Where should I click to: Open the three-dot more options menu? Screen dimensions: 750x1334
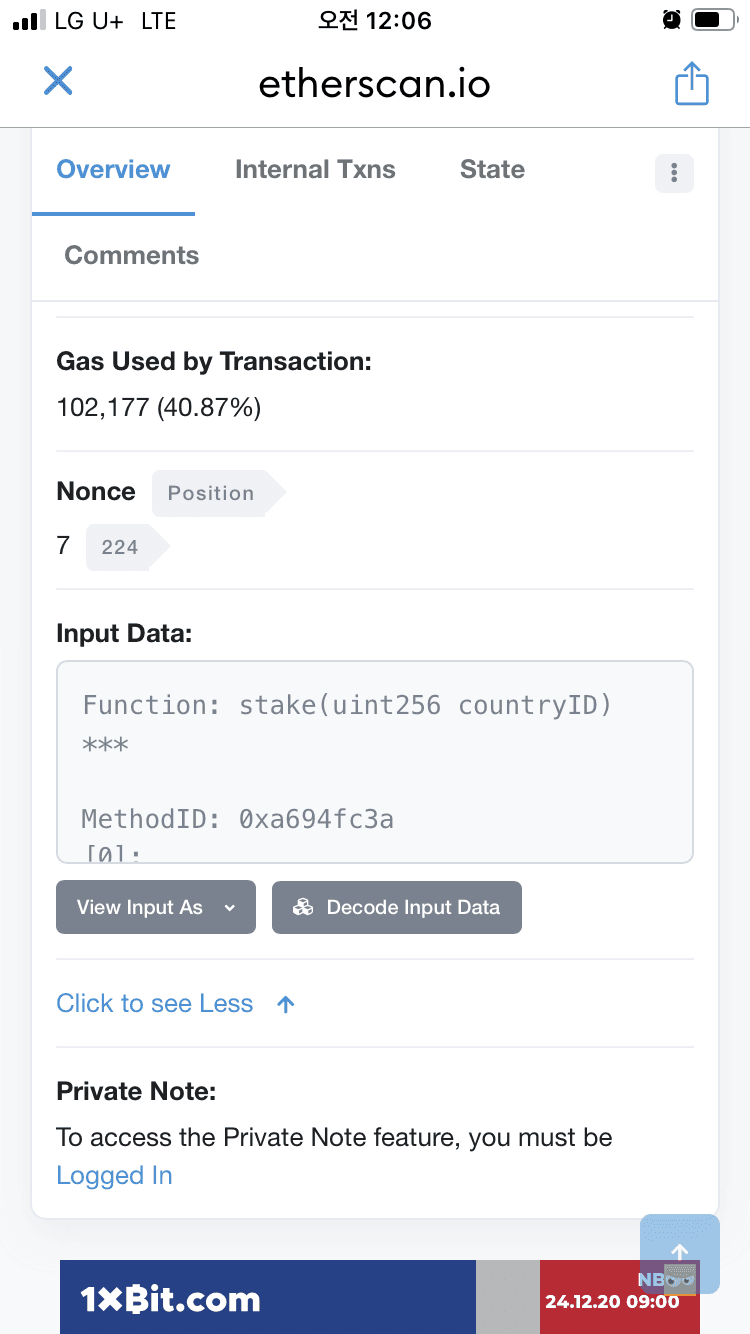click(x=674, y=173)
